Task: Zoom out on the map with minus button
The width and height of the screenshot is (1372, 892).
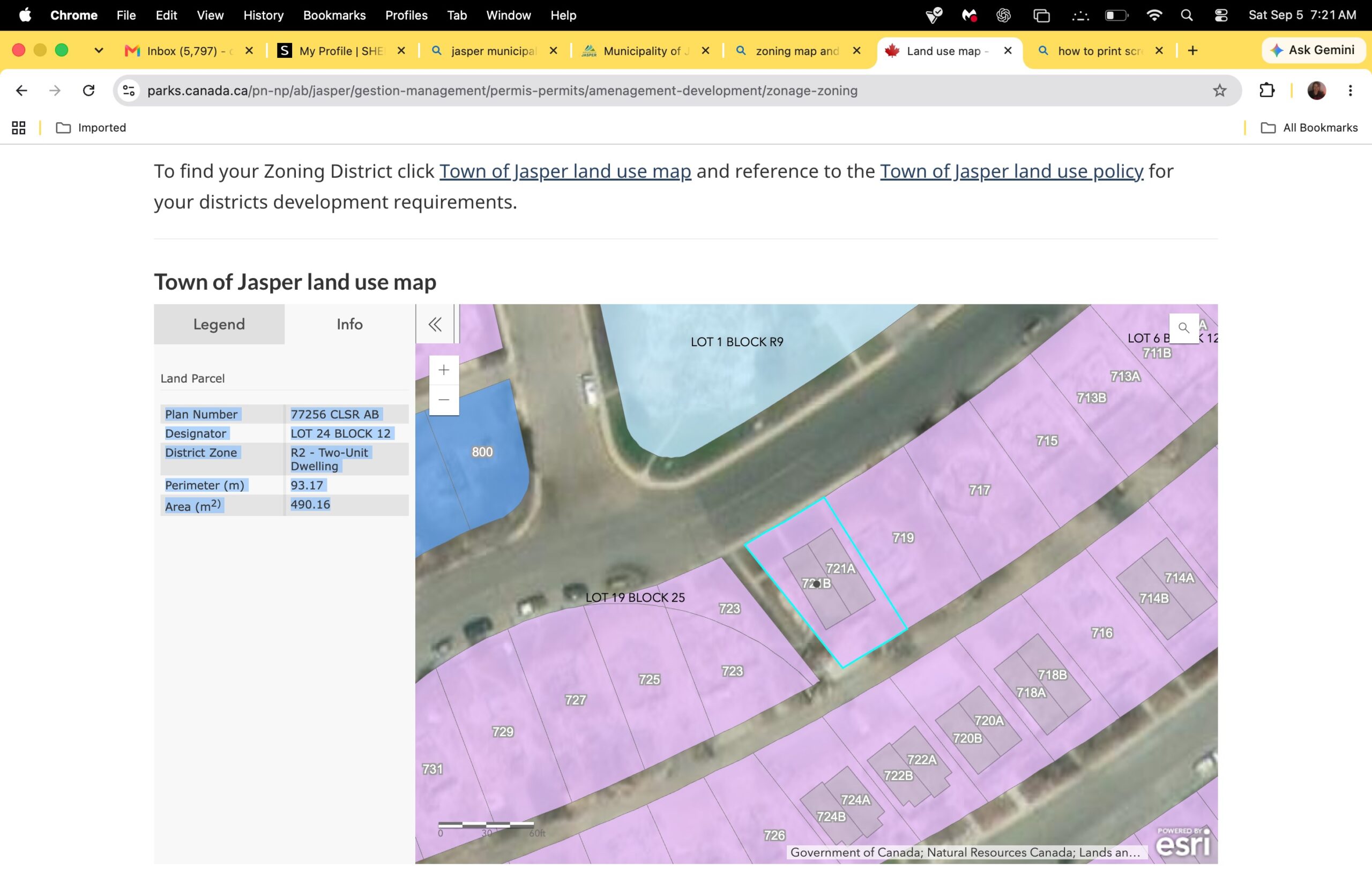Action: [444, 400]
